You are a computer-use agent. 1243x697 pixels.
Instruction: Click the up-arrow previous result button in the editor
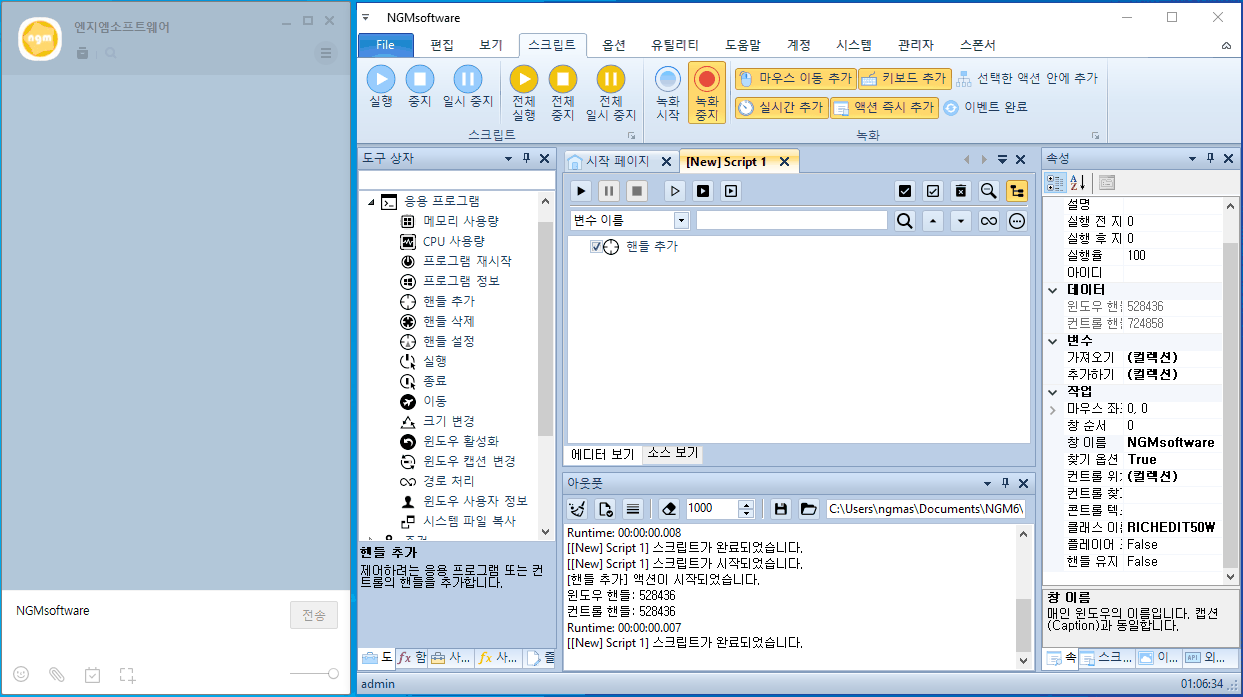coord(933,220)
